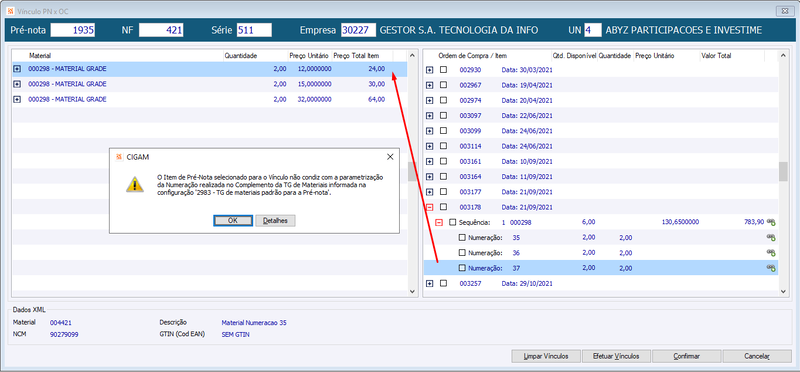Tick checkbox for order 003257
The width and height of the screenshot is (800, 372).
pos(443,283)
